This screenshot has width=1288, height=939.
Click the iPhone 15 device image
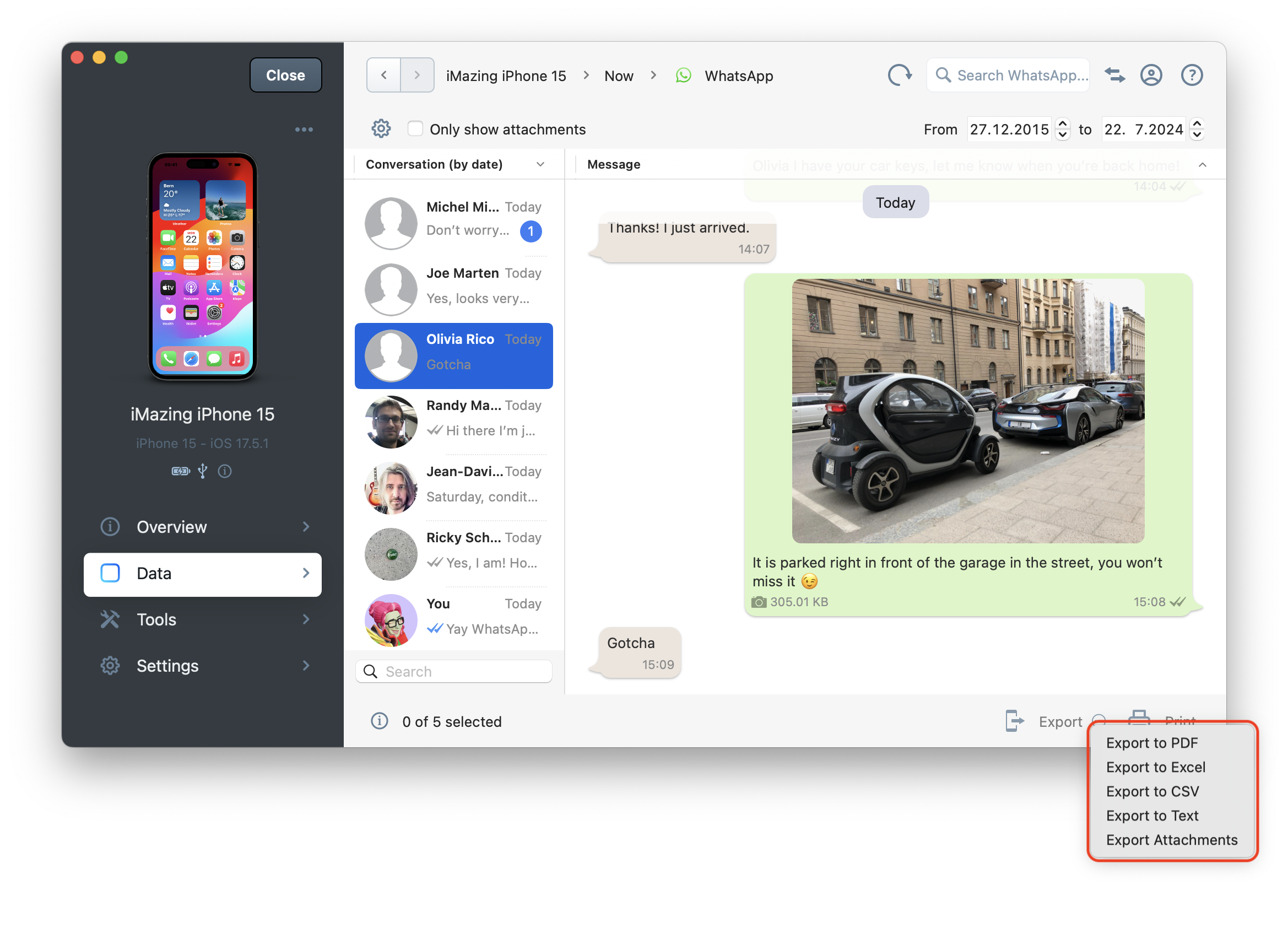[202, 266]
